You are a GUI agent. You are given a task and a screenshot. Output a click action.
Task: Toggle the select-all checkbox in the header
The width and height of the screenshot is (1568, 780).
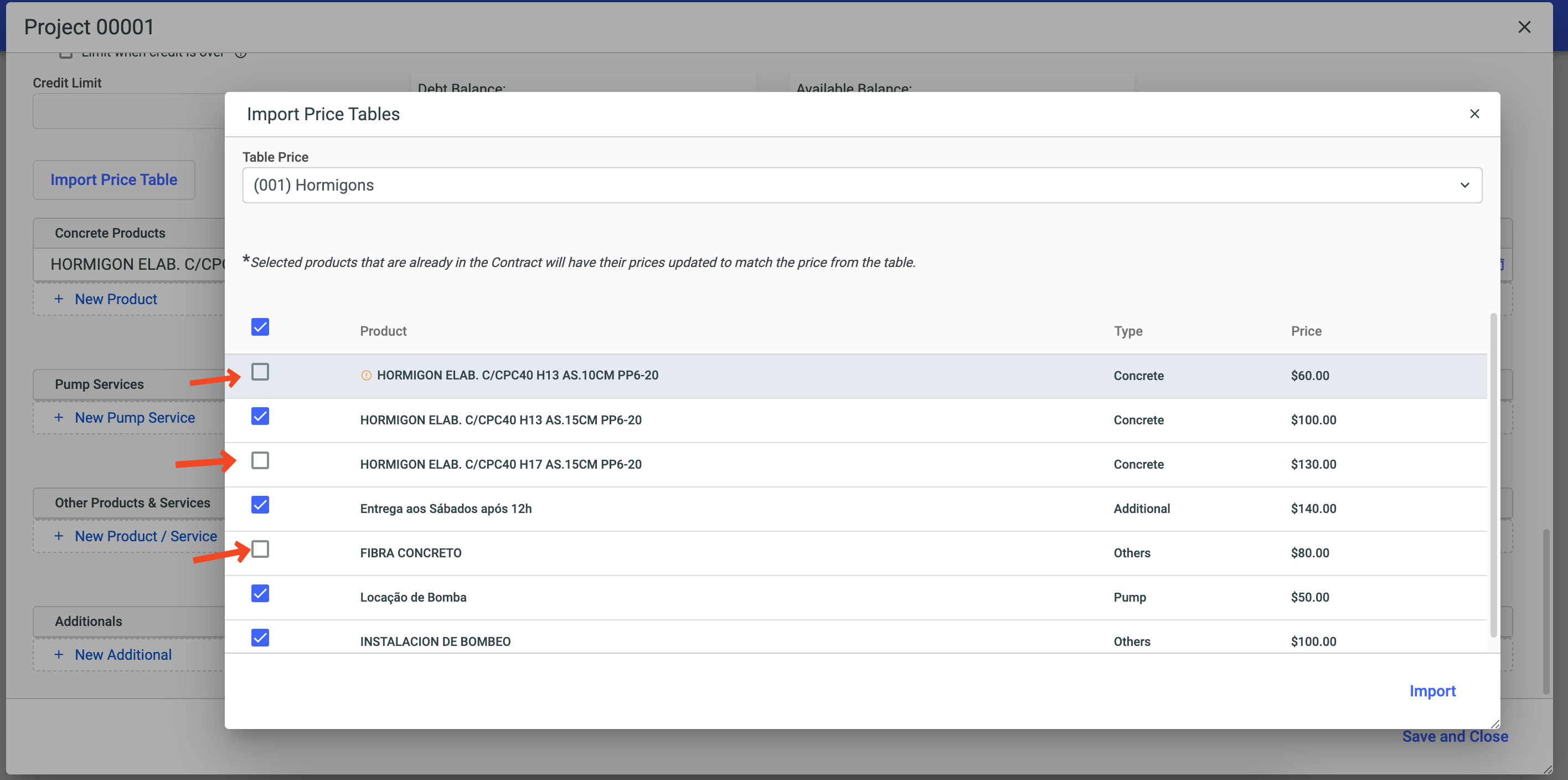[260, 327]
